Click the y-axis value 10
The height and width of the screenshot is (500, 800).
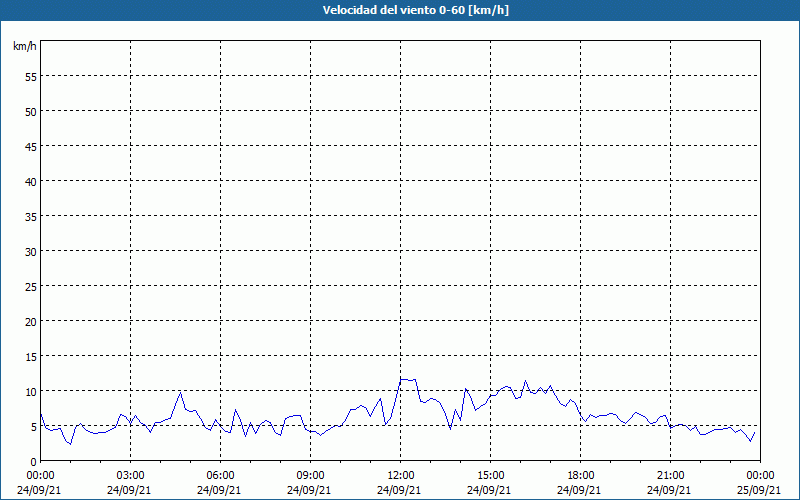click(31, 392)
